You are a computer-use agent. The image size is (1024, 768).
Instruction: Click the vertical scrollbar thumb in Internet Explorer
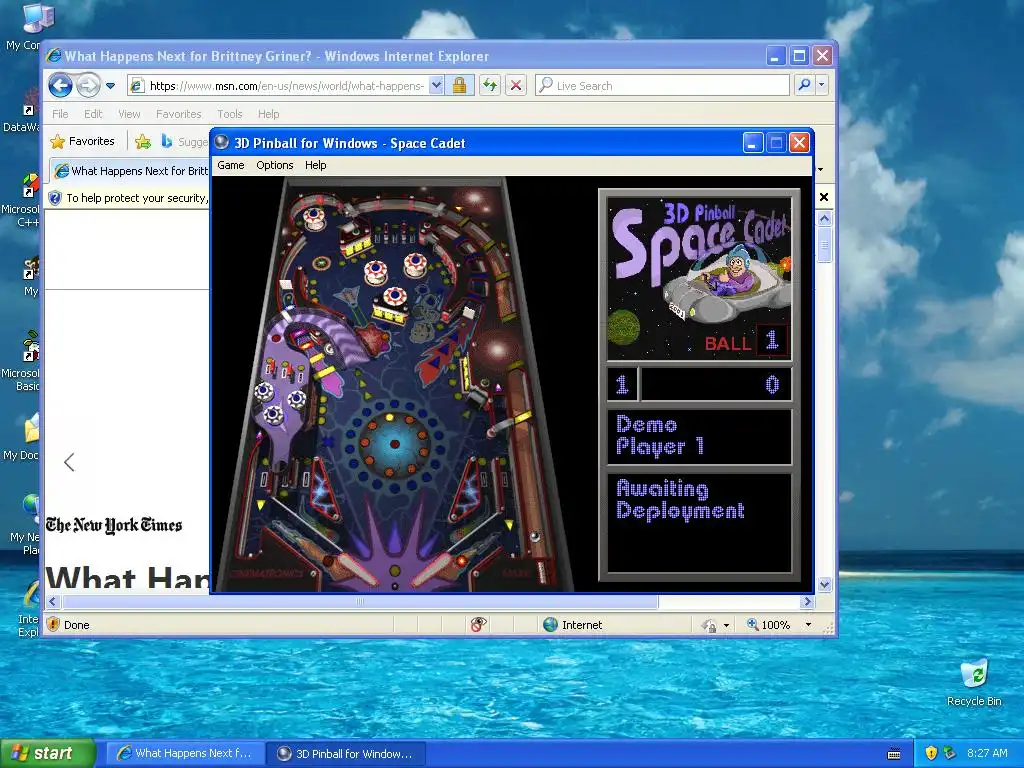(x=824, y=245)
